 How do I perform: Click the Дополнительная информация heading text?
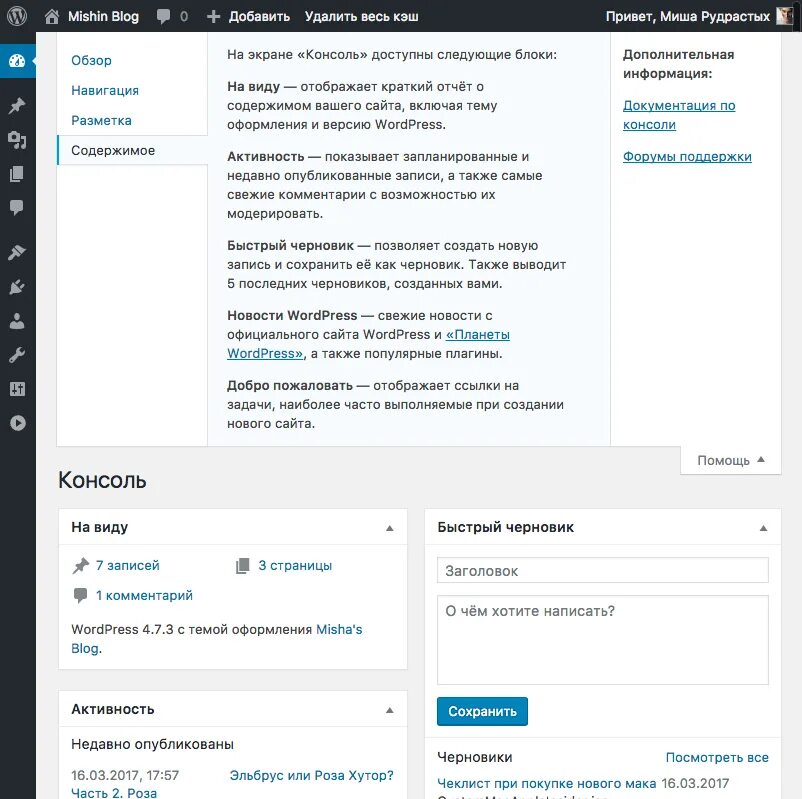click(x=678, y=64)
